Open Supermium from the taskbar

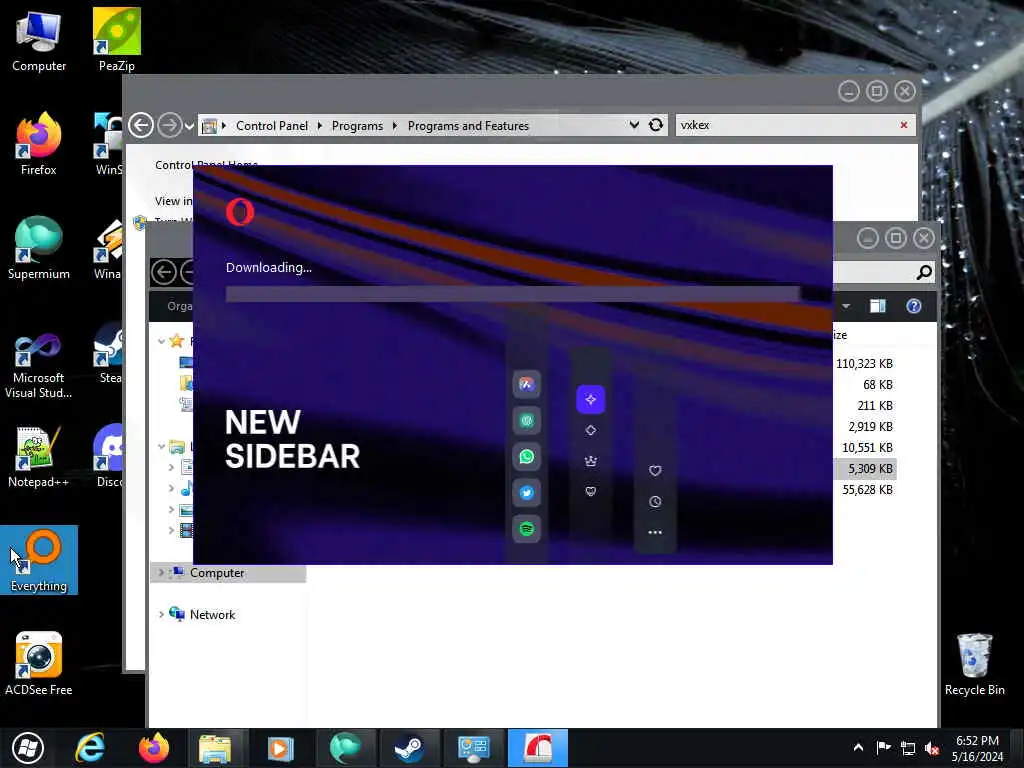click(345, 748)
